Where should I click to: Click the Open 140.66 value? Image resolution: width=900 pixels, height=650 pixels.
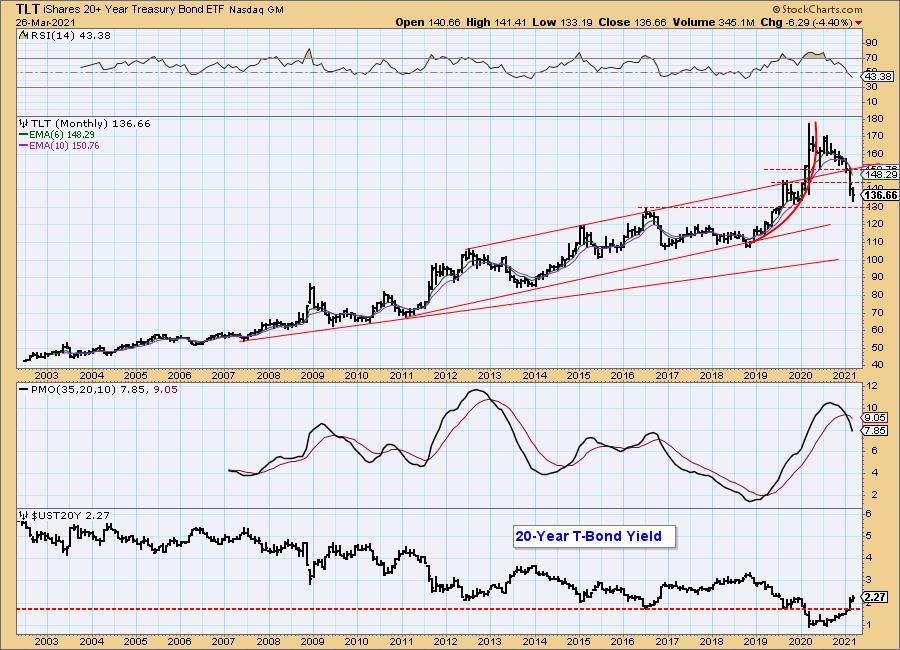pos(428,22)
